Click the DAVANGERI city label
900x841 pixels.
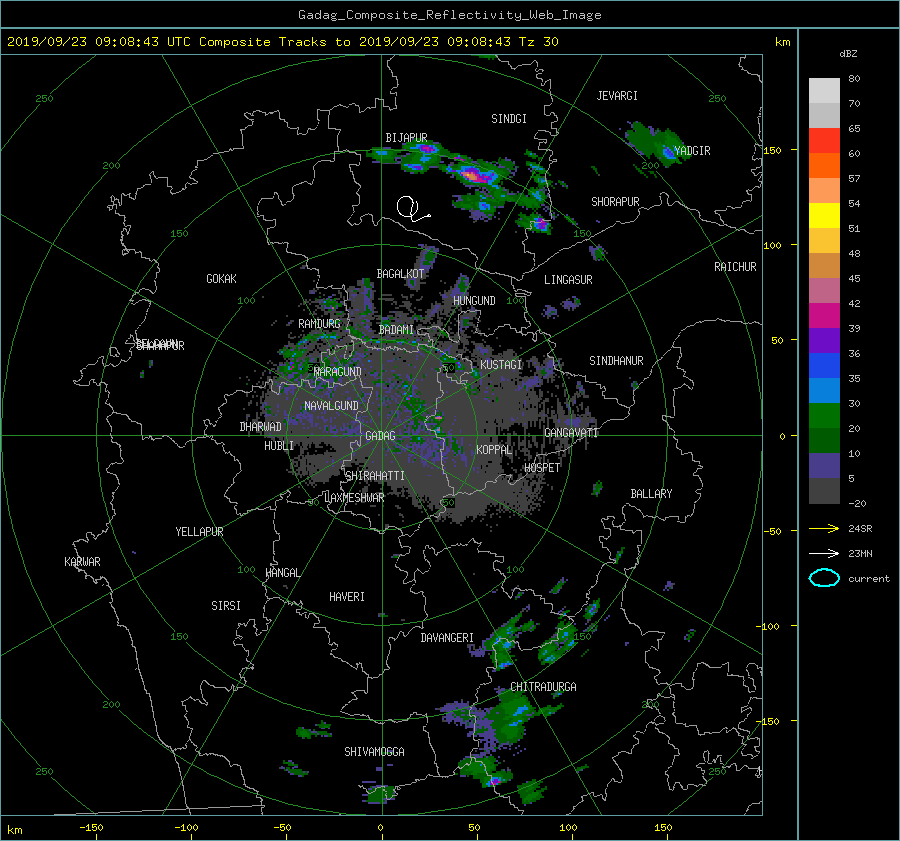tap(447, 638)
